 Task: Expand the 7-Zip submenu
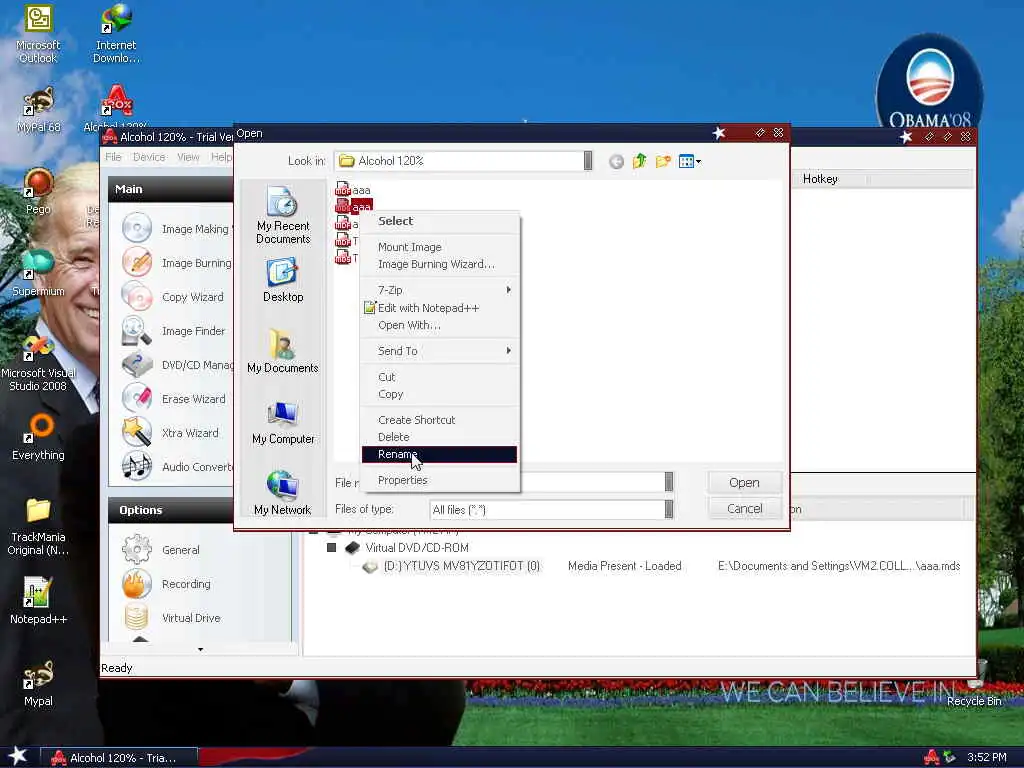tap(440, 290)
